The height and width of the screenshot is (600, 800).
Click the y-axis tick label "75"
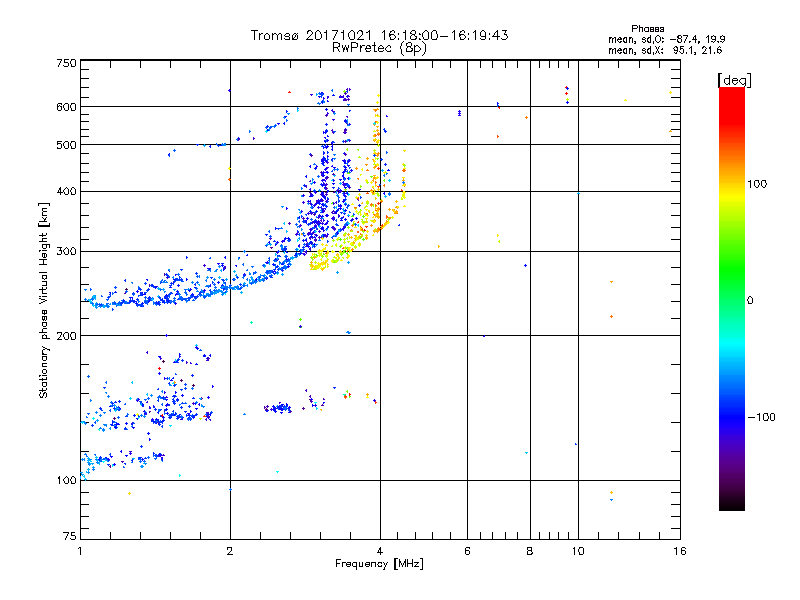[70, 536]
